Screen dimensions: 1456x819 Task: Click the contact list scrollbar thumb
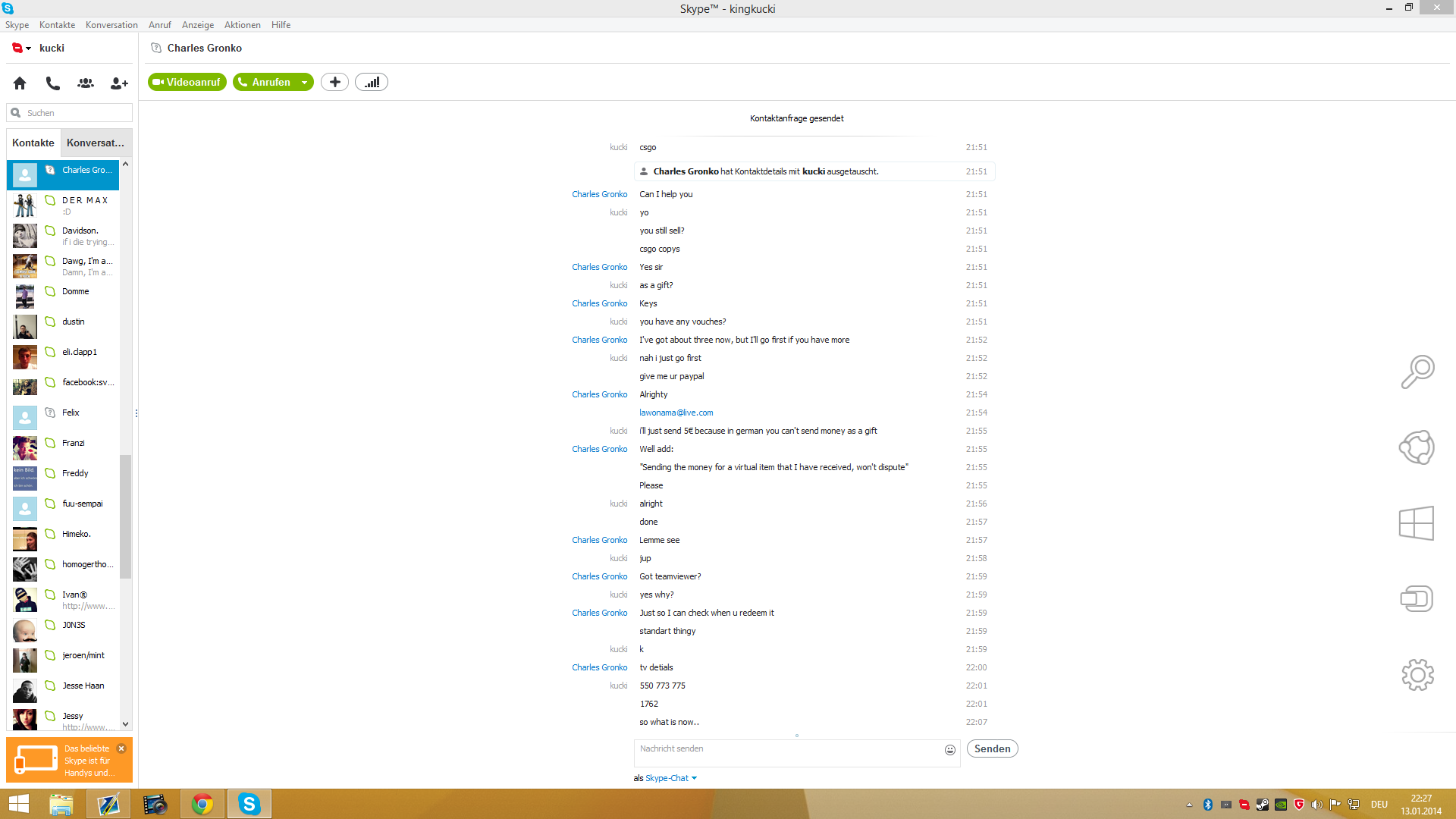coord(125,516)
